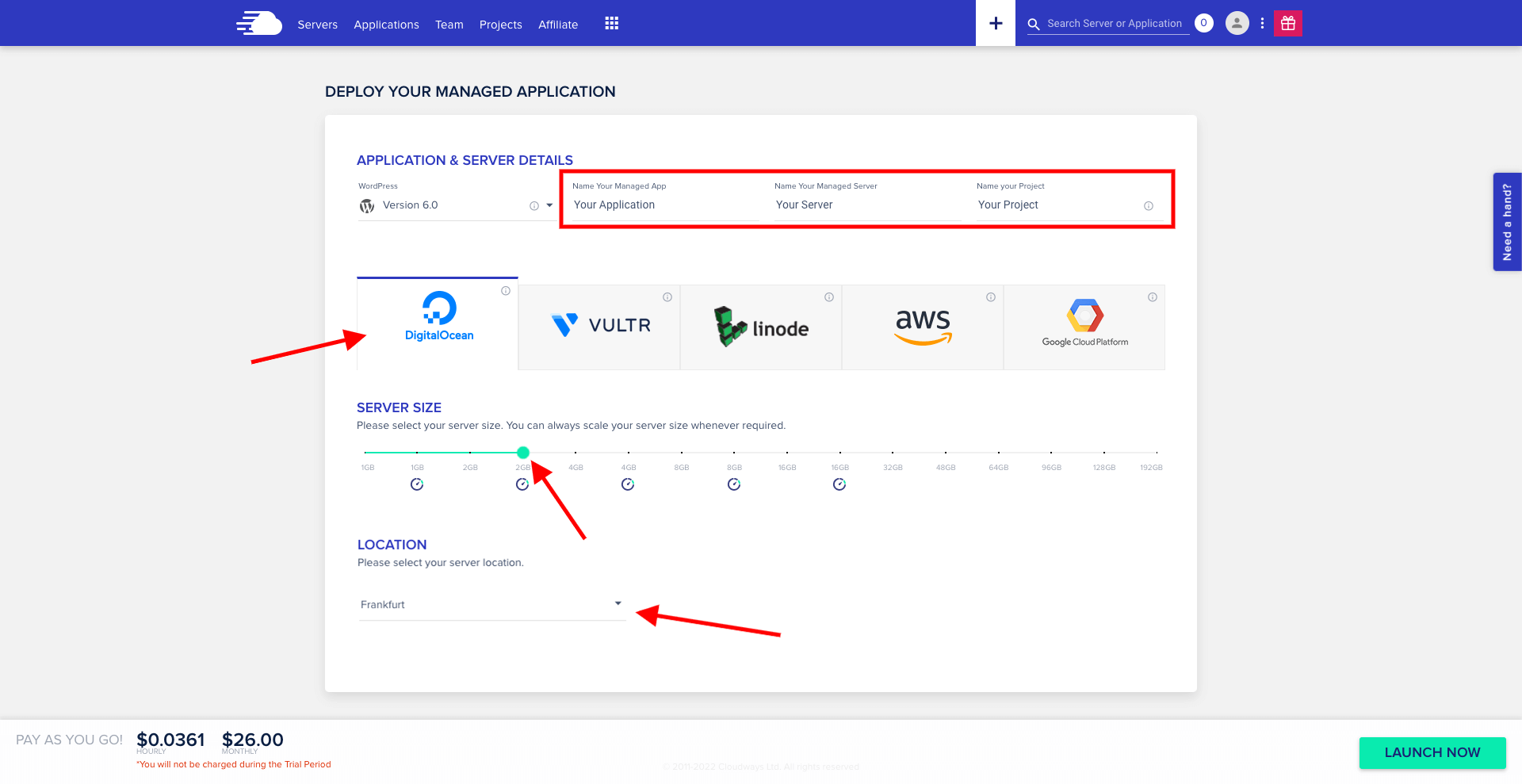Click the gift box icon

[1288, 23]
